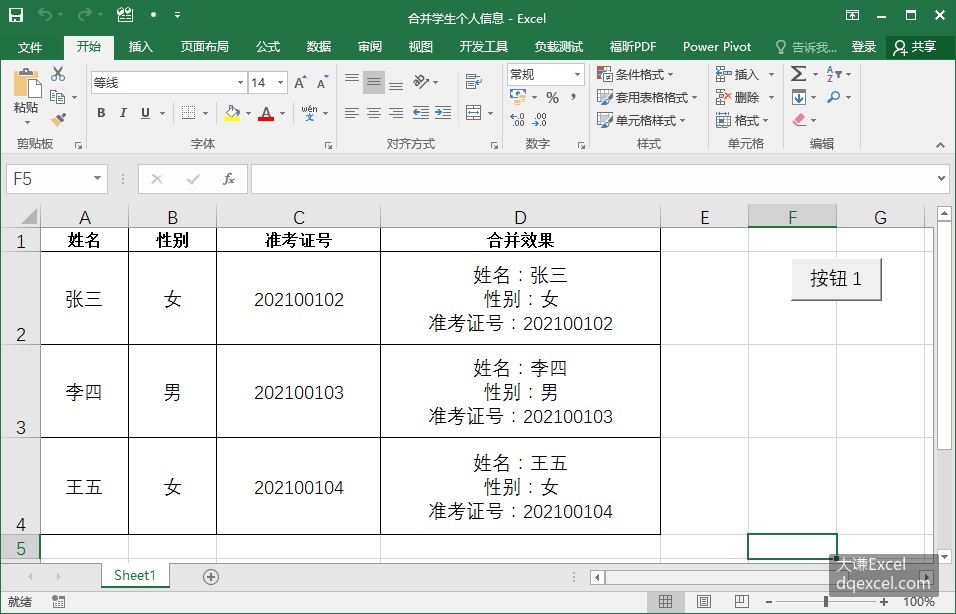
Task: Switch to the 数据 tab
Action: [x=318, y=47]
